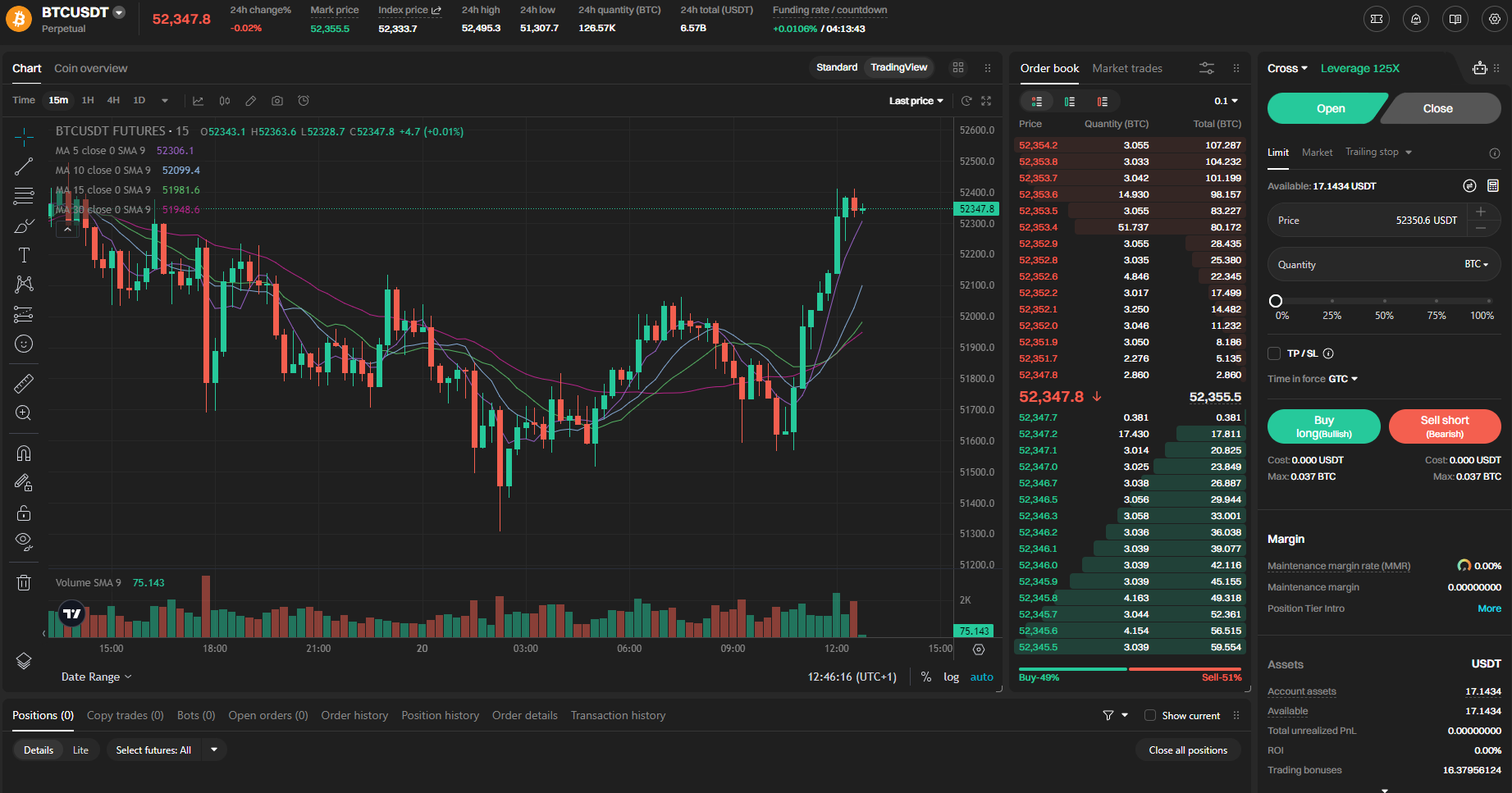Open Time in force GTC dropdown

click(1343, 379)
